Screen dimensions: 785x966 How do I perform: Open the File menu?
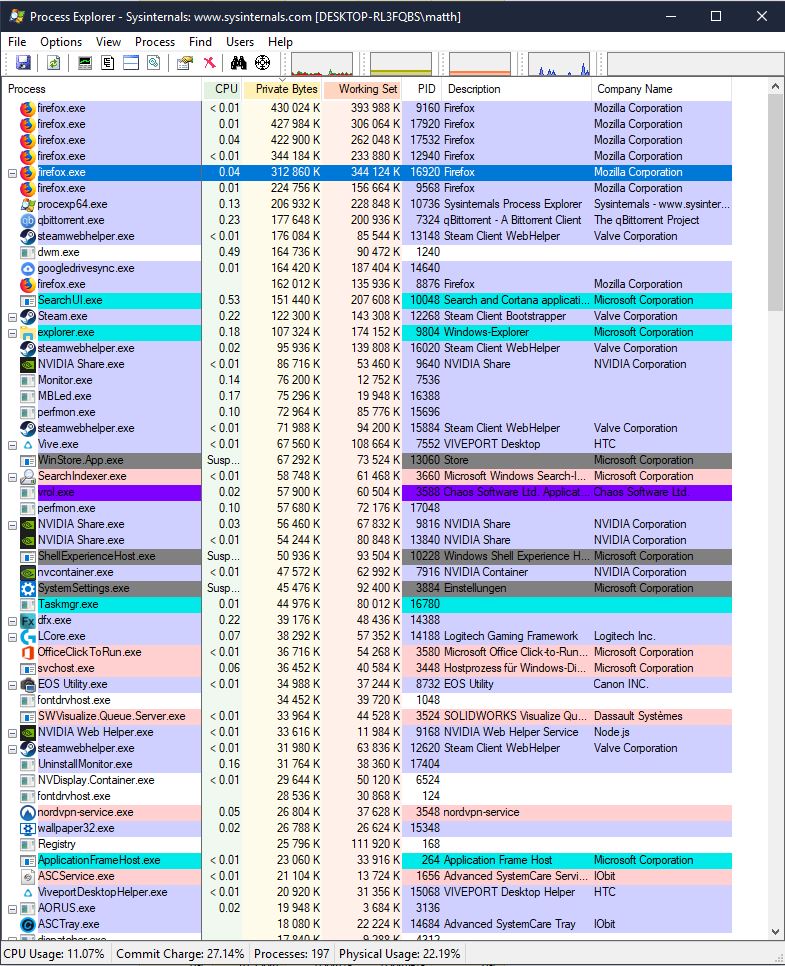click(x=17, y=42)
